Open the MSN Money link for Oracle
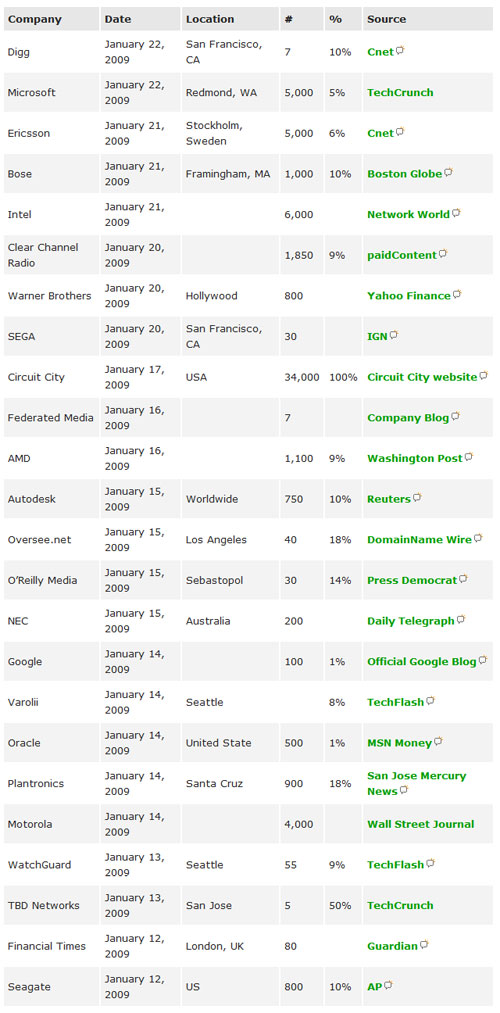500x1013 pixels. [x=399, y=743]
